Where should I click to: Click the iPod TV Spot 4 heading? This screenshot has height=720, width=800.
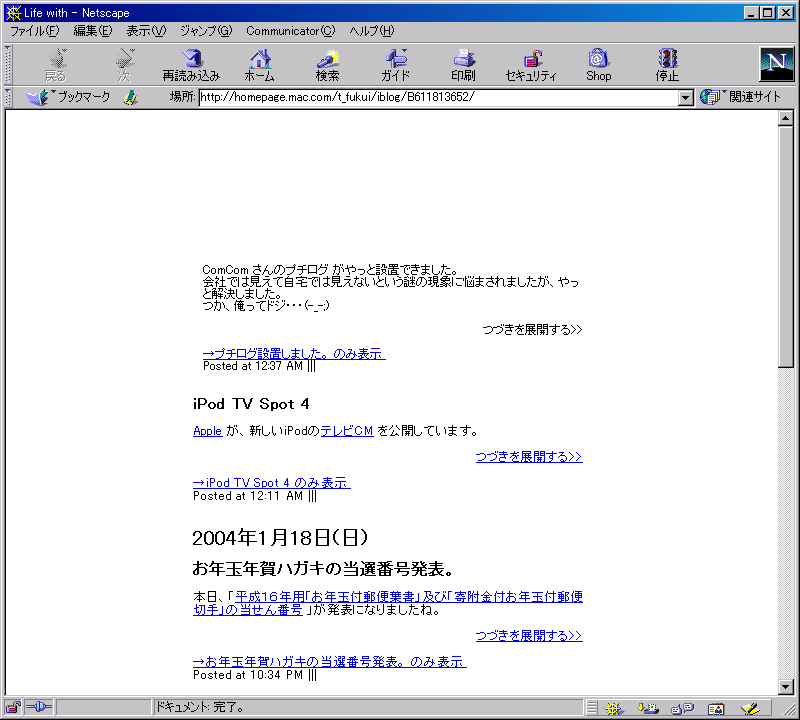(251, 404)
